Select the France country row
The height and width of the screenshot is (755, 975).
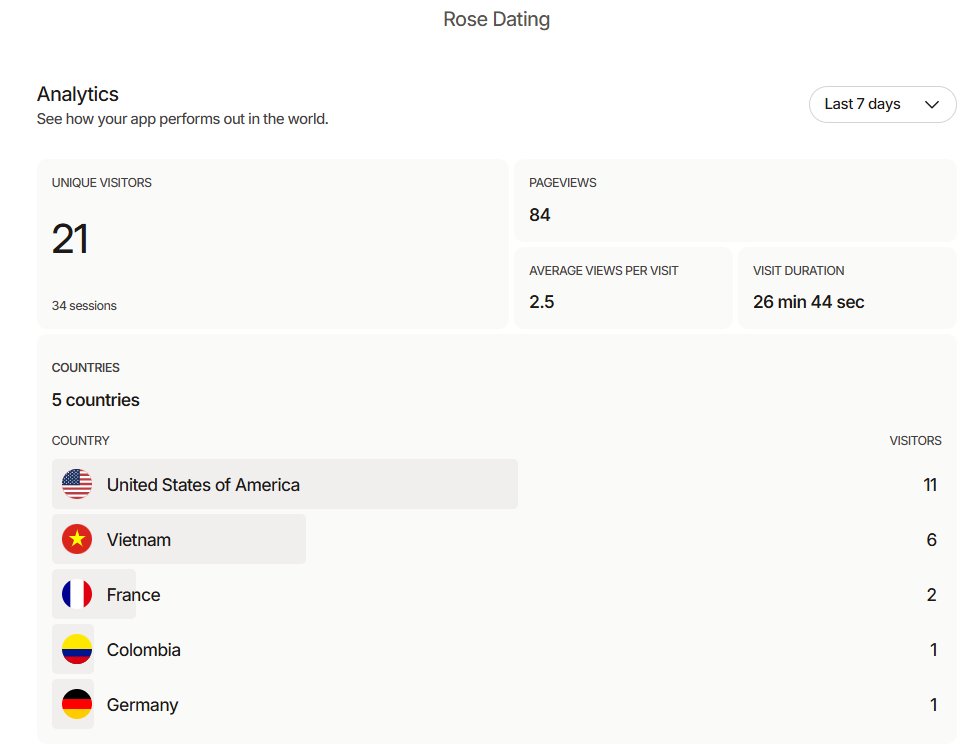pos(496,594)
